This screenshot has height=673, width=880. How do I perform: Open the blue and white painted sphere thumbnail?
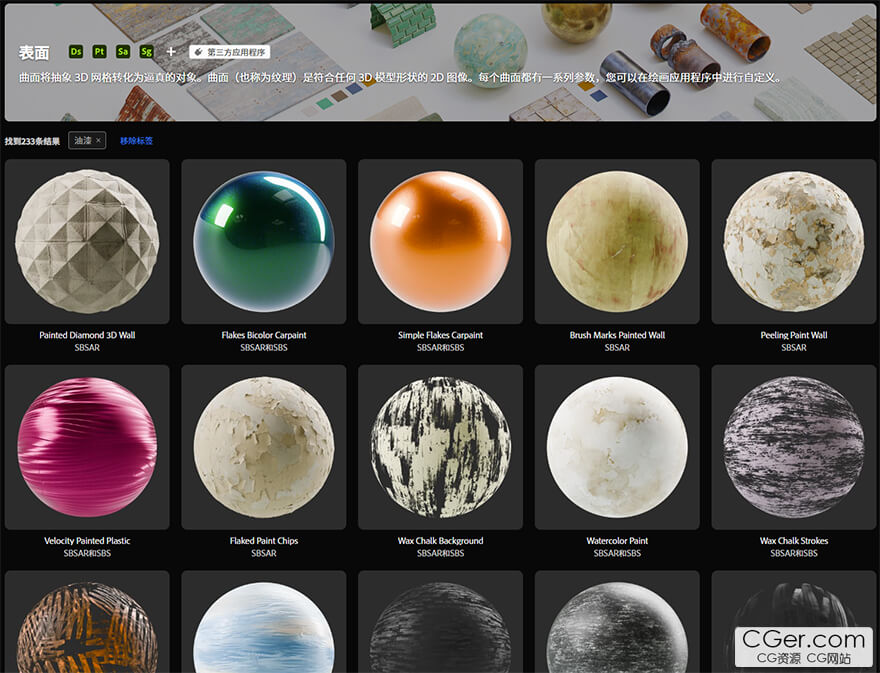264,622
